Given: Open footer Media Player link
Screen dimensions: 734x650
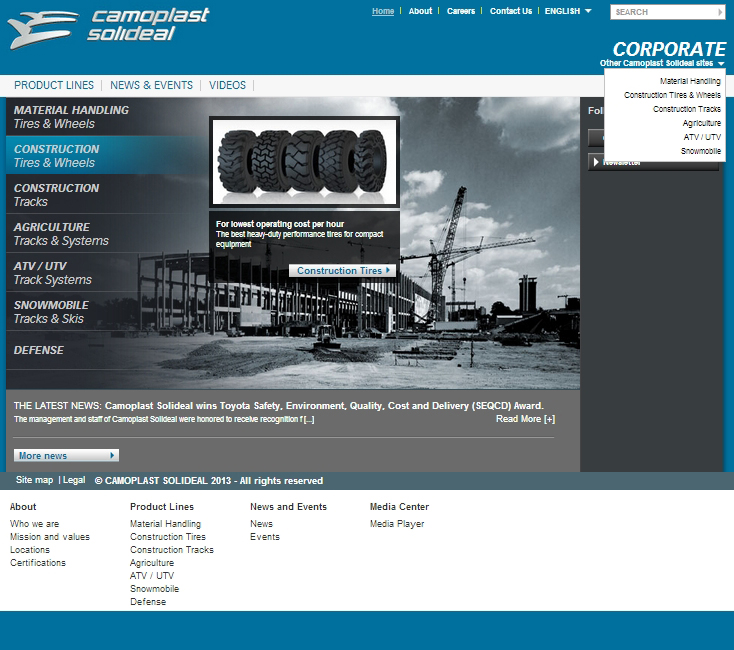Looking at the screenshot, I should point(397,524).
